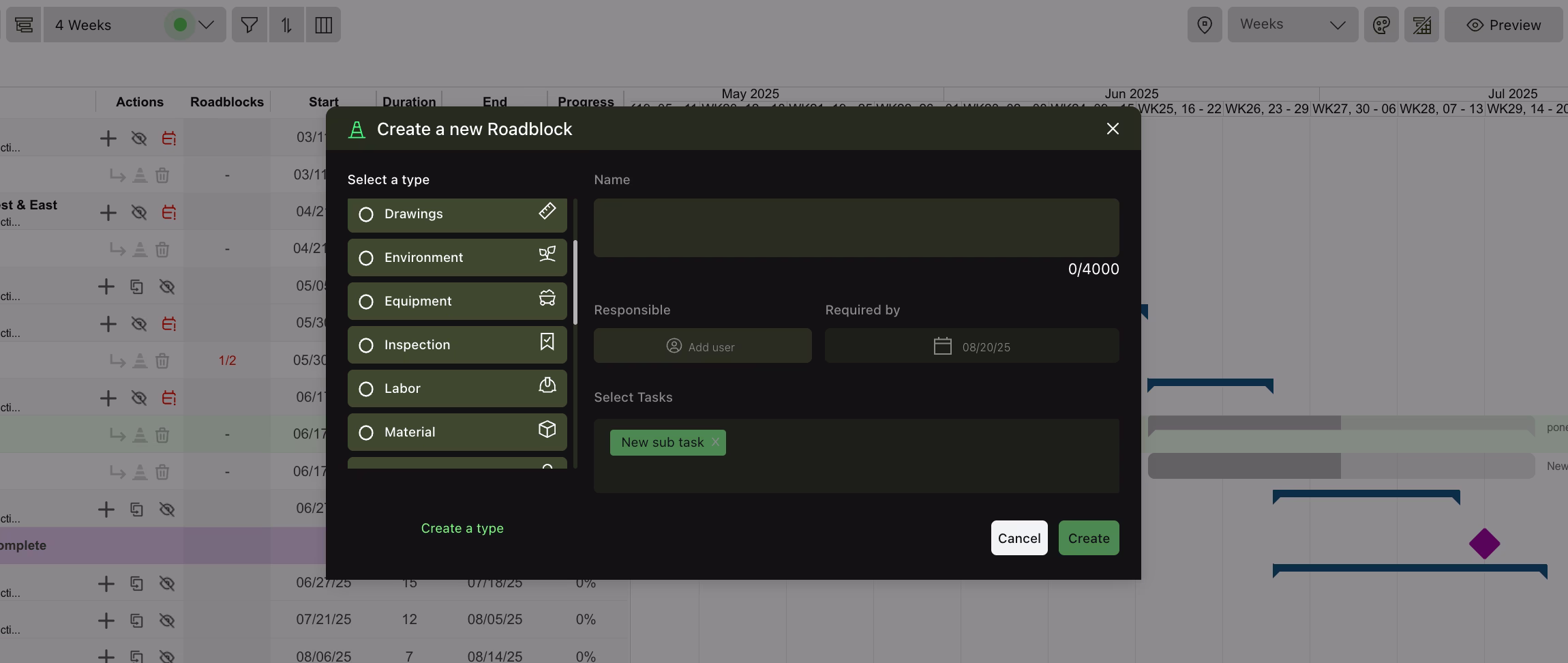The width and height of the screenshot is (1568, 663).
Task: Open the color palette icon
Action: pos(1381,25)
